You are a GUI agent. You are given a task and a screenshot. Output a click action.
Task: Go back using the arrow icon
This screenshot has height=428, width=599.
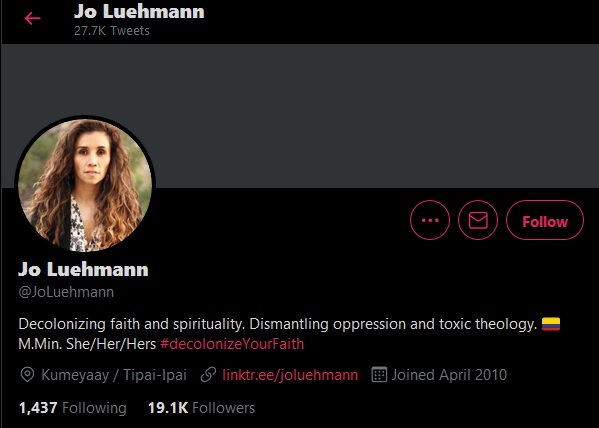(32, 18)
